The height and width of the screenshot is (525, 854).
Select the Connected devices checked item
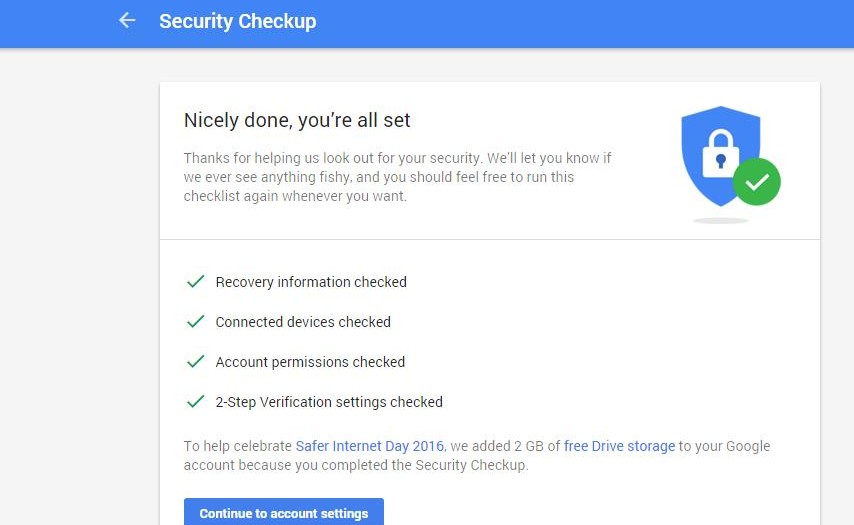click(303, 322)
